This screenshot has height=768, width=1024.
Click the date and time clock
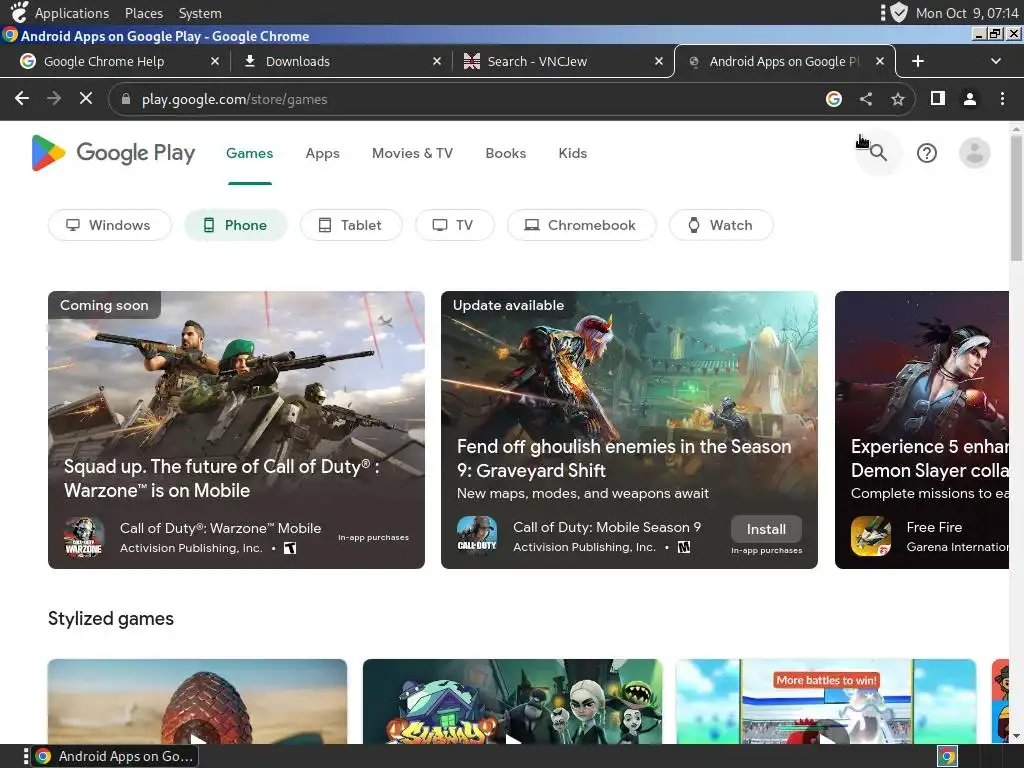[967, 13]
